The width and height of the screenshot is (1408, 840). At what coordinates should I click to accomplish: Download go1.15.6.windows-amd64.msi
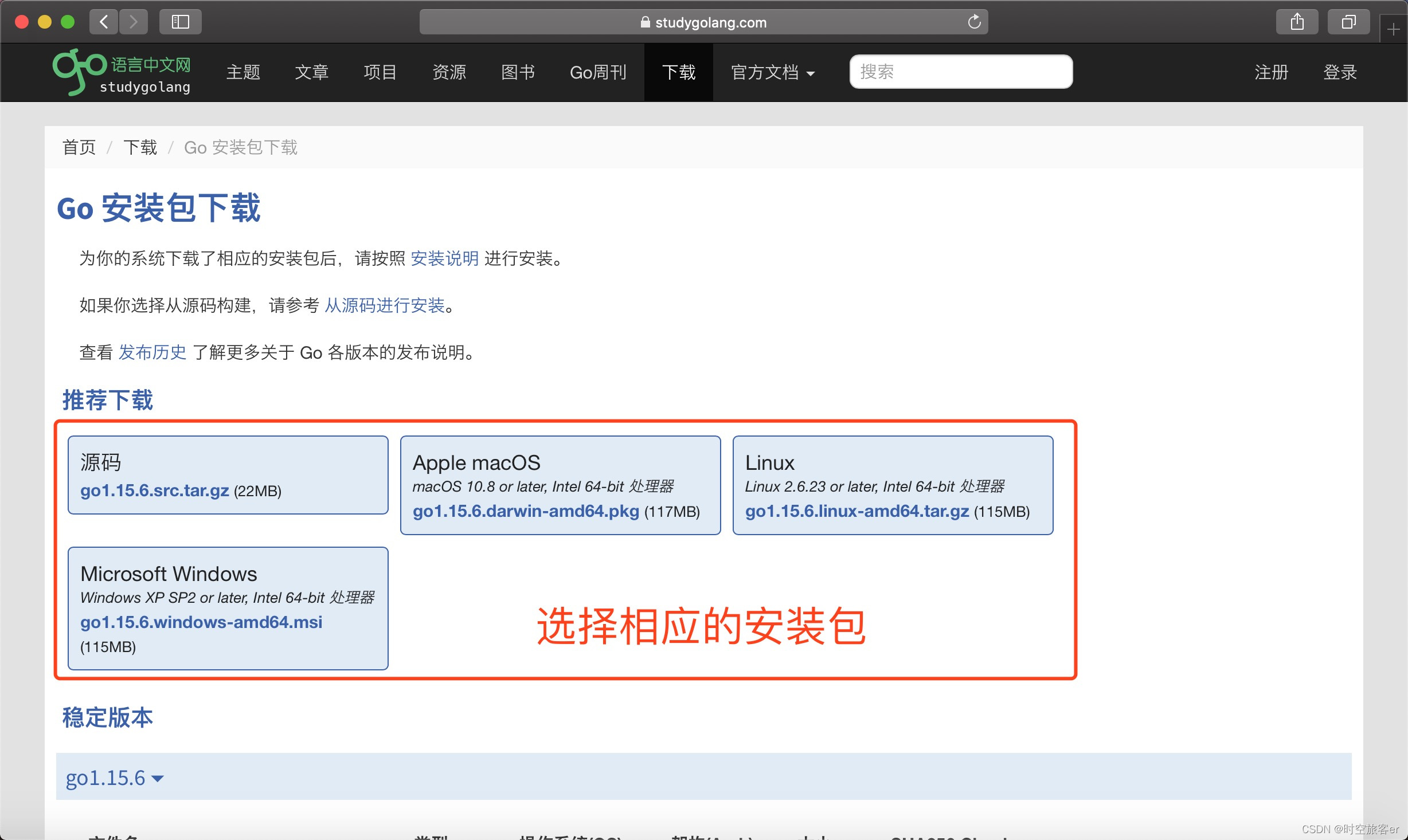201,622
